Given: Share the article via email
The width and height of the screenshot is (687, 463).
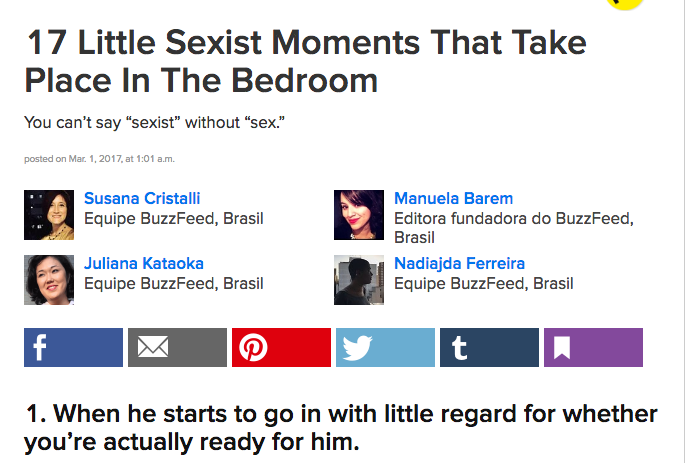Looking at the screenshot, I should point(177,347).
